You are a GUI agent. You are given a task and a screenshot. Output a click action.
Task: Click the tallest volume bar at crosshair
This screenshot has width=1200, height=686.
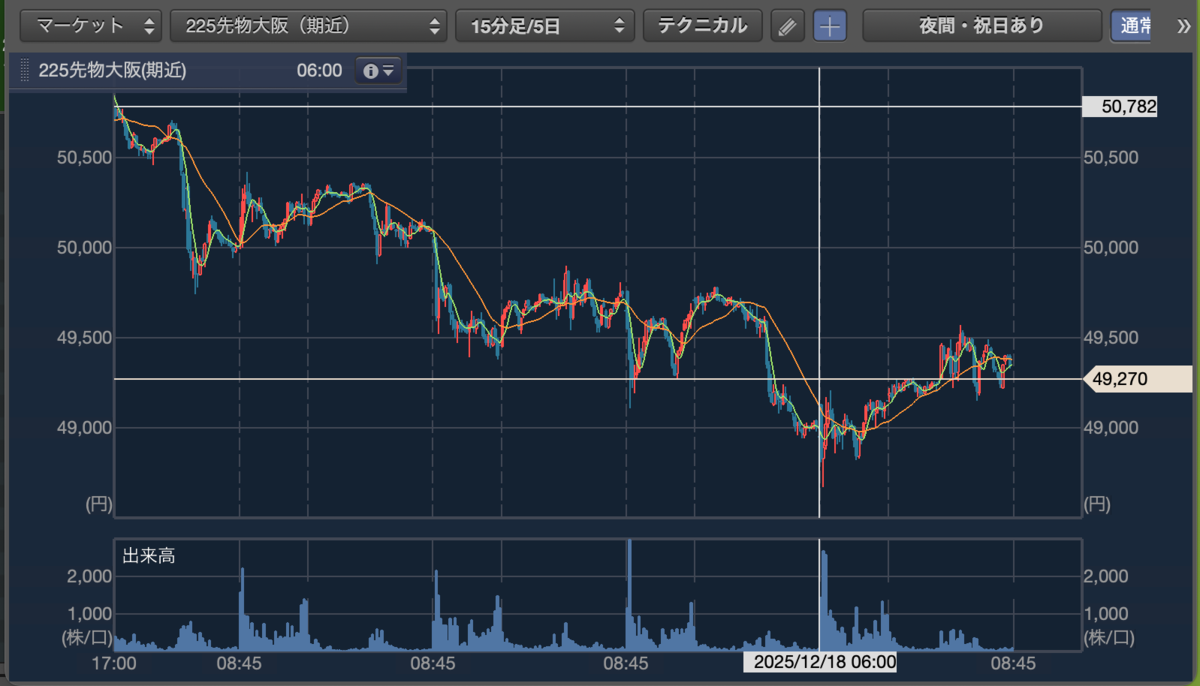click(823, 600)
